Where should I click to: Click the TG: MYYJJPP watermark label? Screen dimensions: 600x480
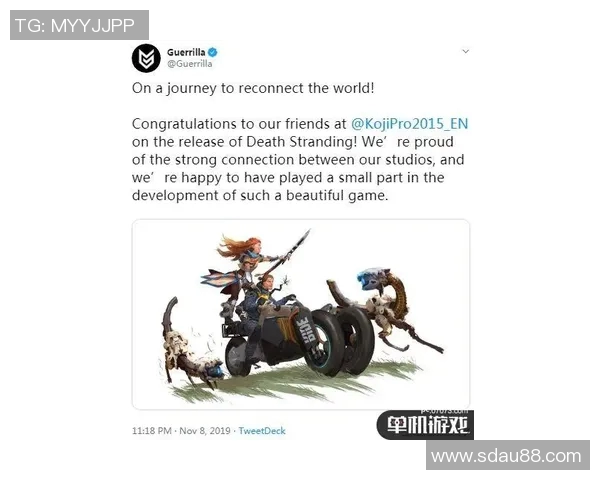pos(79,25)
